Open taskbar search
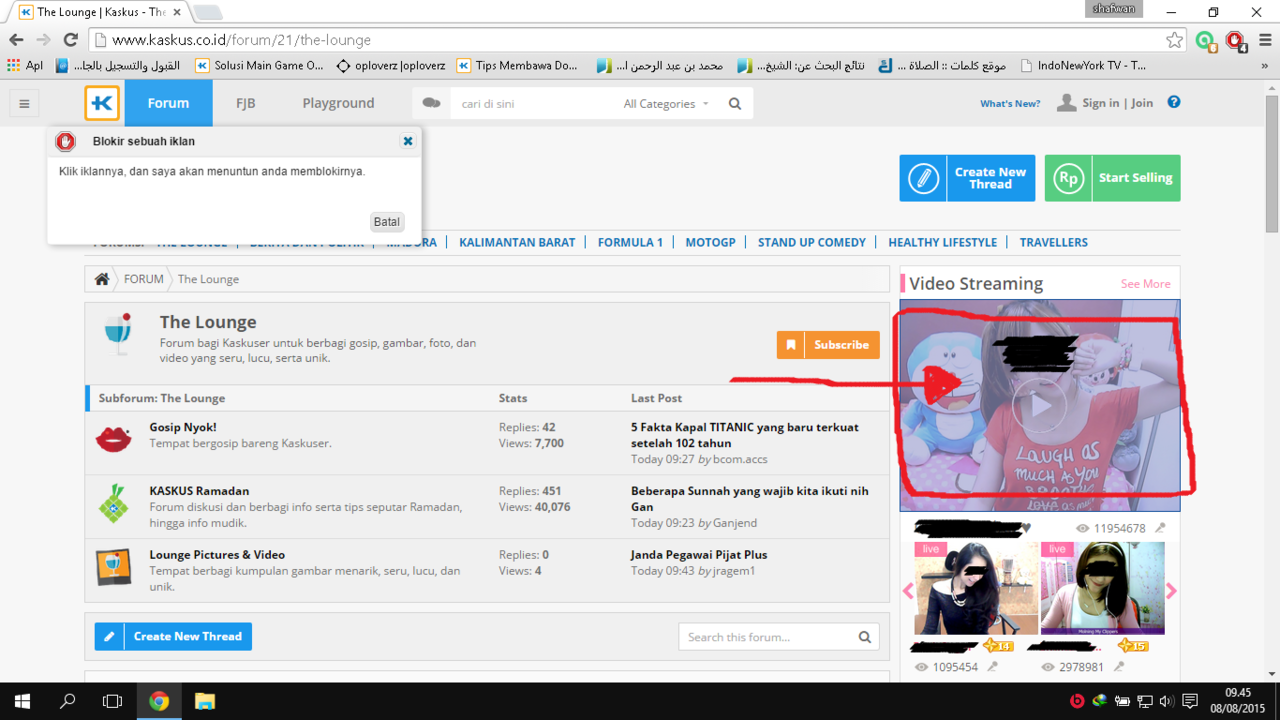Screen dimensions: 1280x720 [x=68, y=701]
